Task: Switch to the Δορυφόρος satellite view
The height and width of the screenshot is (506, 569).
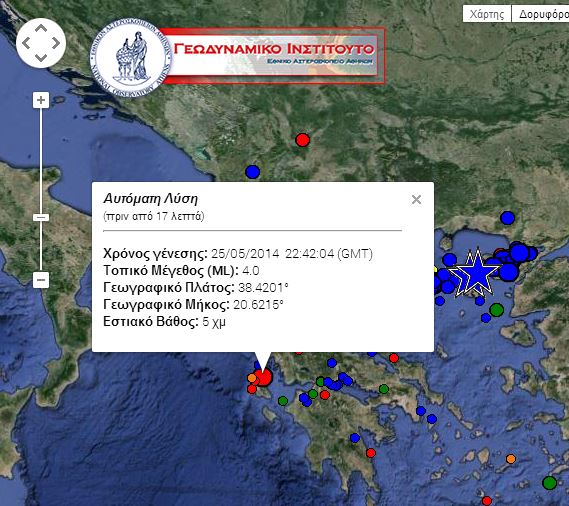Action: pyautogui.click(x=541, y=14)
